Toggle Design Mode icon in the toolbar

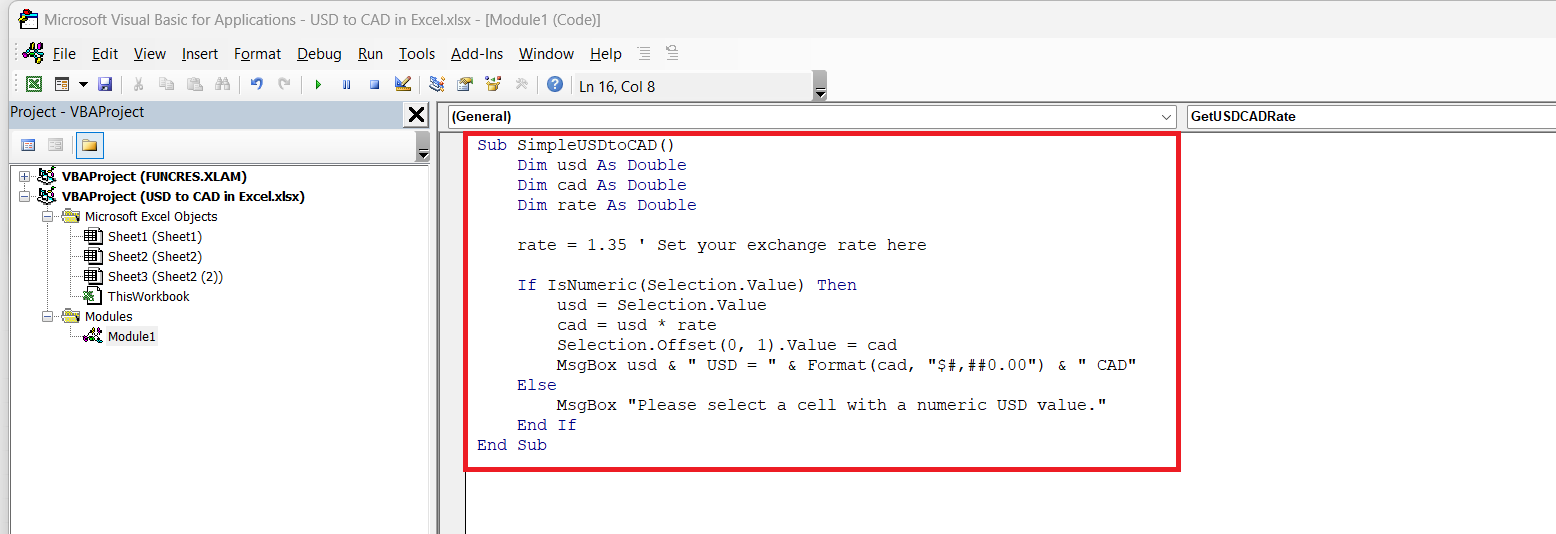pos(402,85)
